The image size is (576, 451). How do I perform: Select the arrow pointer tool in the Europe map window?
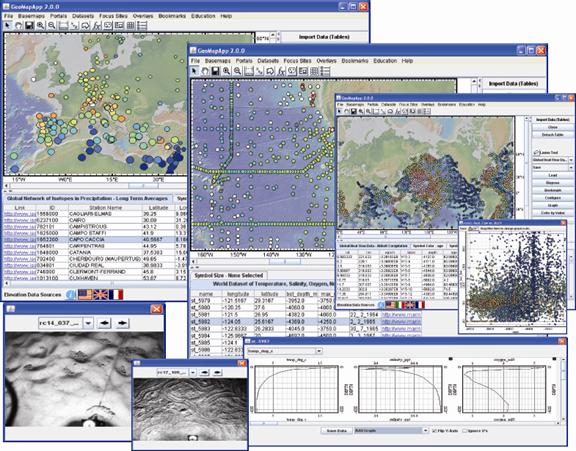pyautogui.click(x=8, y=25)
